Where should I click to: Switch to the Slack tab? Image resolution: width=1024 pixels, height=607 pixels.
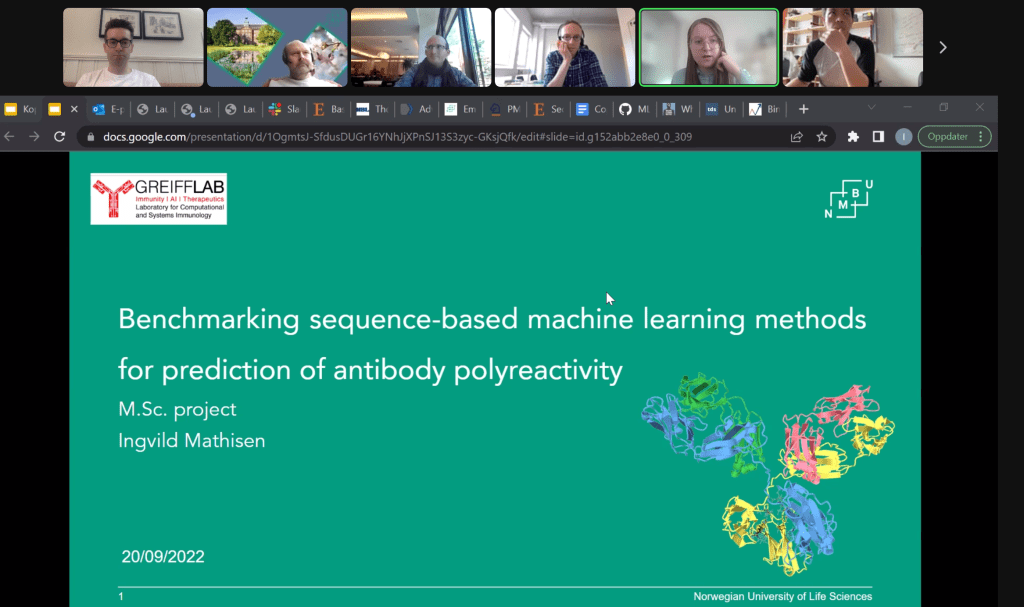pyautogui.click(x=283, y=109)
